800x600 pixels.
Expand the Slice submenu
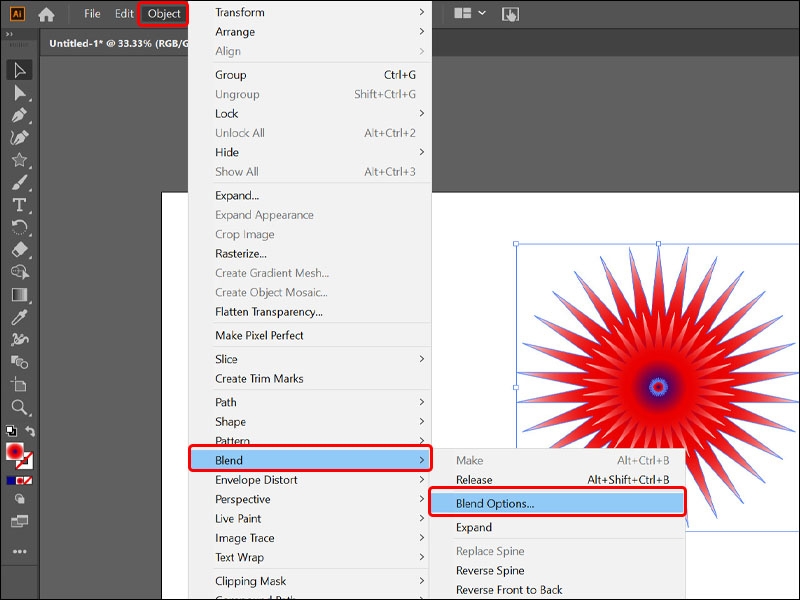pos(310,359)
